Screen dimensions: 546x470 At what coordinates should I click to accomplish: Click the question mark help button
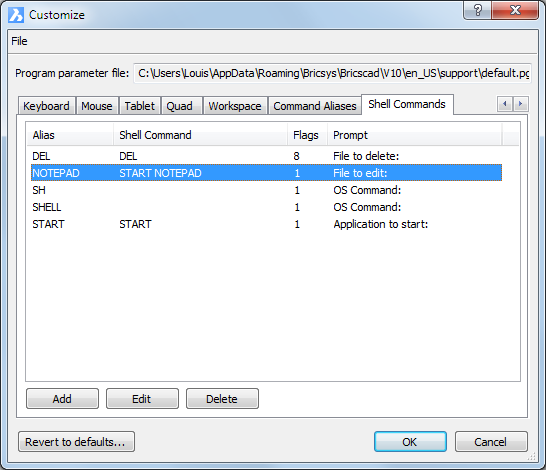(477, 10)
